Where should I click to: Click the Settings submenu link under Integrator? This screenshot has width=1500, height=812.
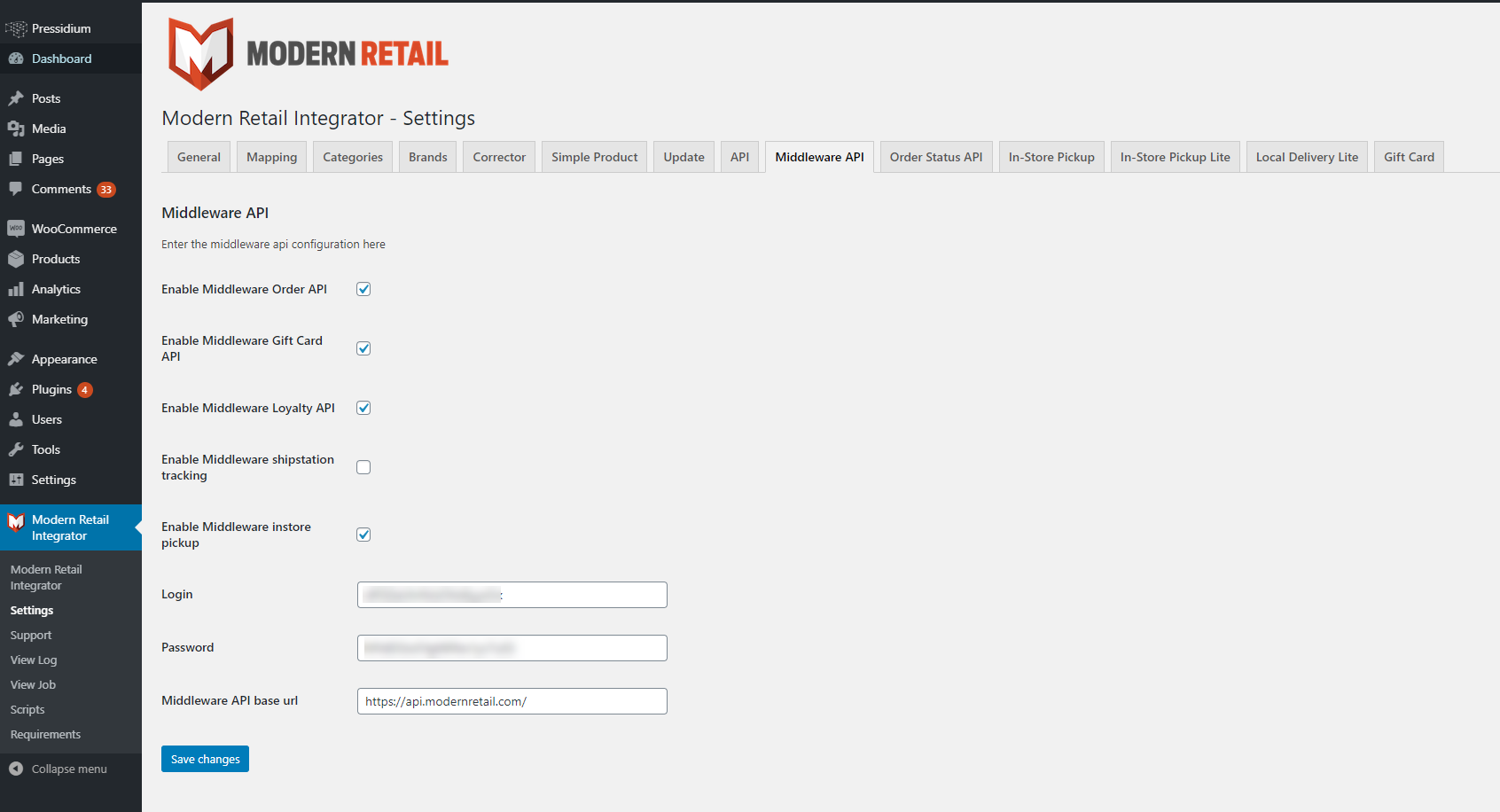[x=32, y=611]
